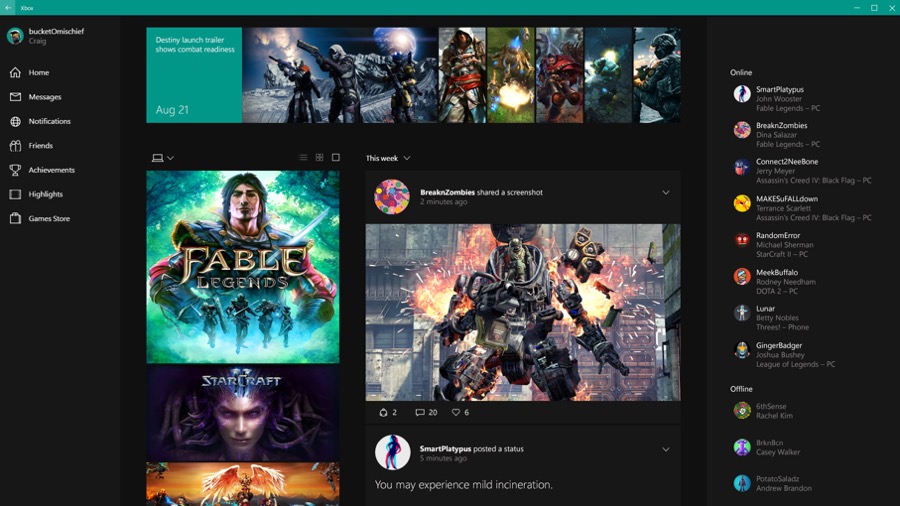Open the soldier featured banner image
This screenshot has height=506, width=900.
657,75
